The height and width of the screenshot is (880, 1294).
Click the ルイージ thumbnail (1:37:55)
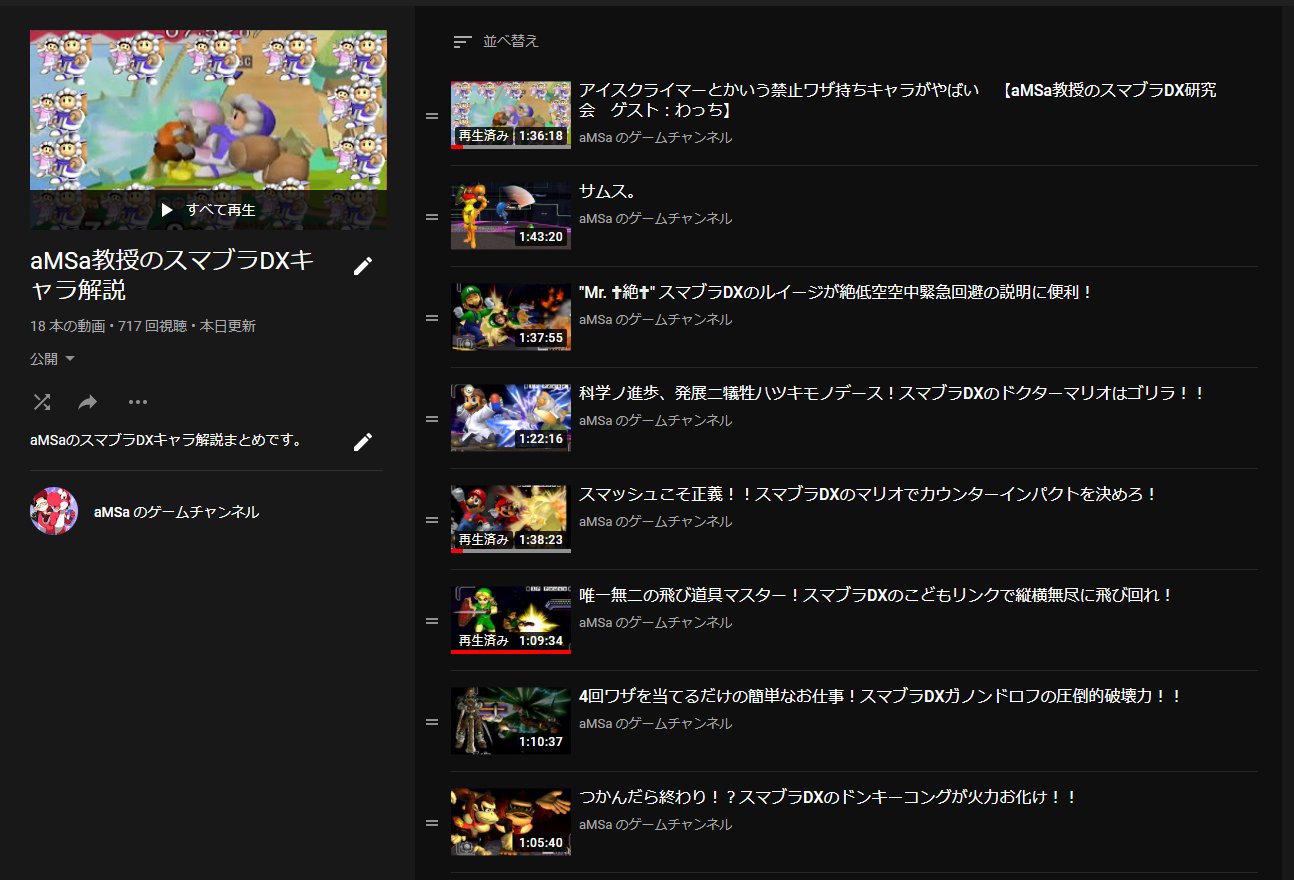click(511, 317)
